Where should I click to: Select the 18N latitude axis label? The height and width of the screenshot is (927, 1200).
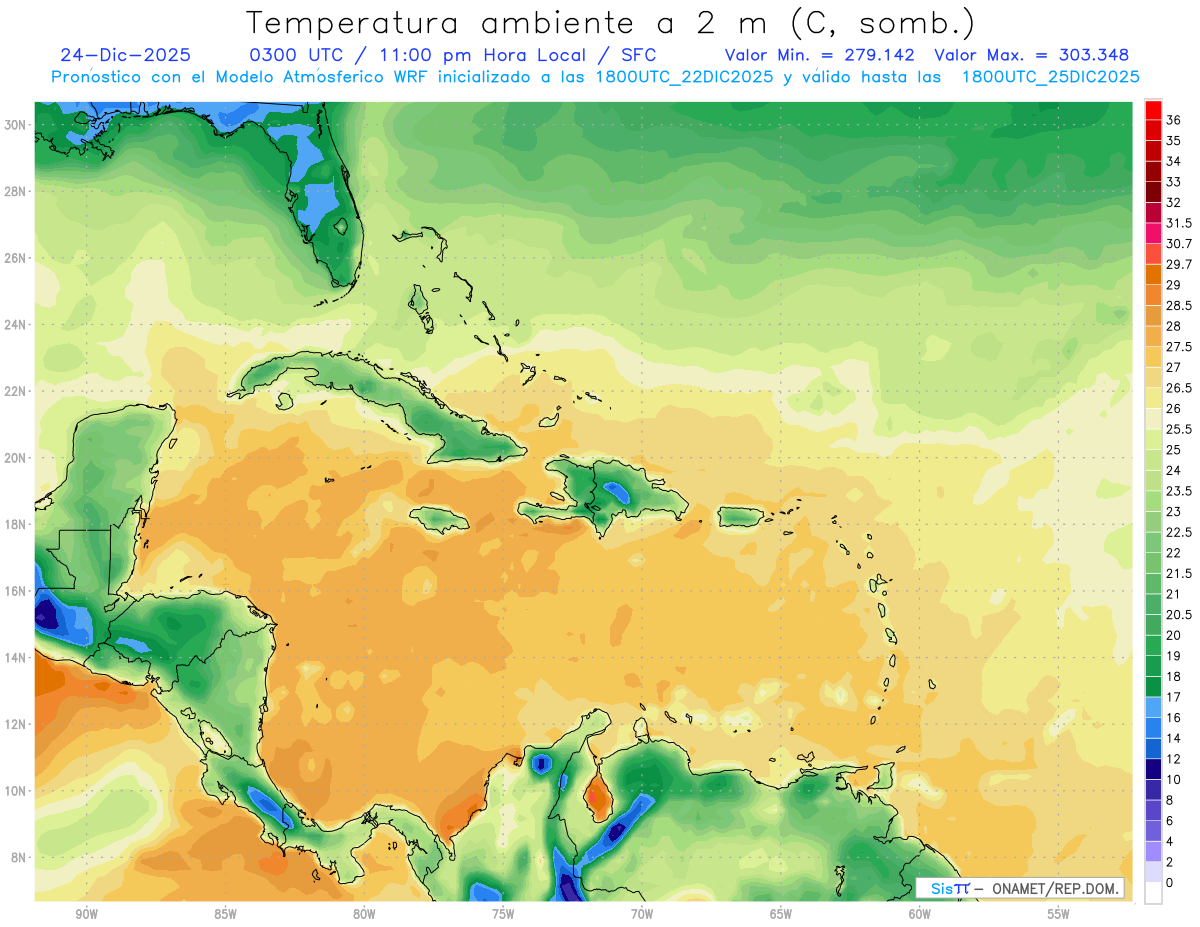coord(15,525)
